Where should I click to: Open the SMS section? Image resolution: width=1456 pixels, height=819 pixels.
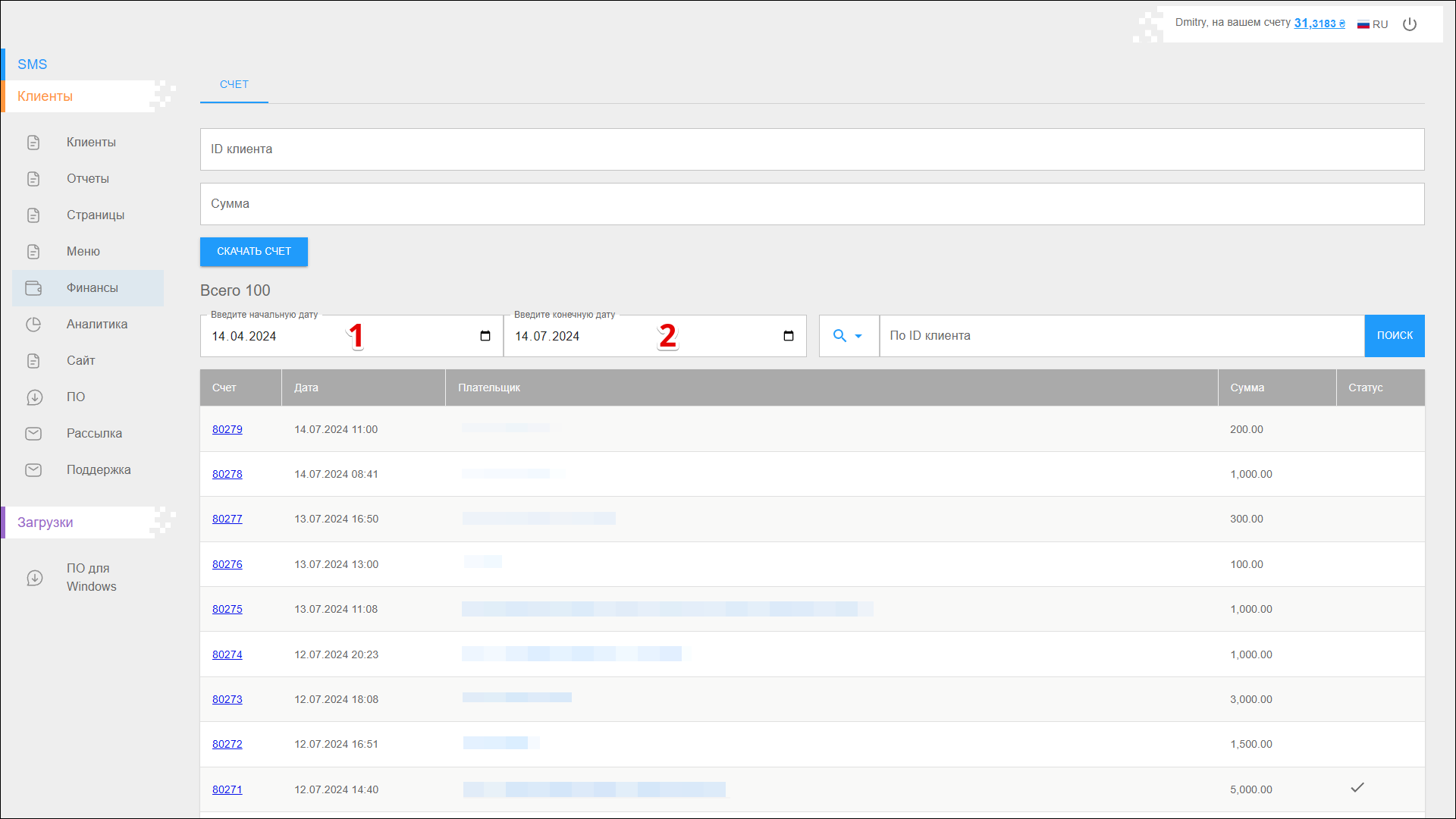point(33,64)
